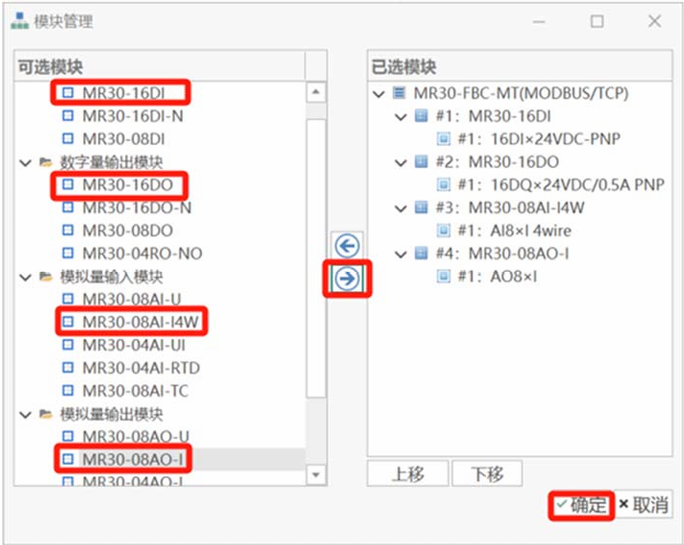Click the 模拟量输入模块 folder icon

(46, 276)
